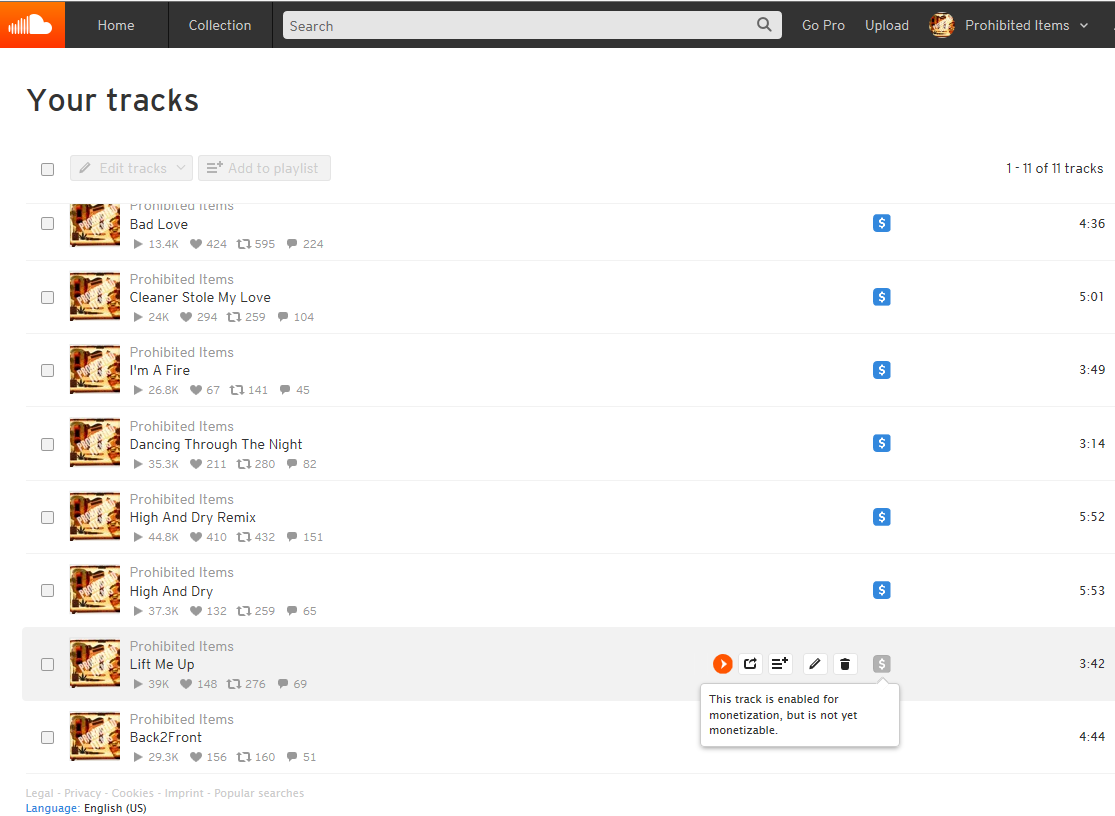
Task: Click the reposts icon for Lift Me Up
Action: [233, 684]
